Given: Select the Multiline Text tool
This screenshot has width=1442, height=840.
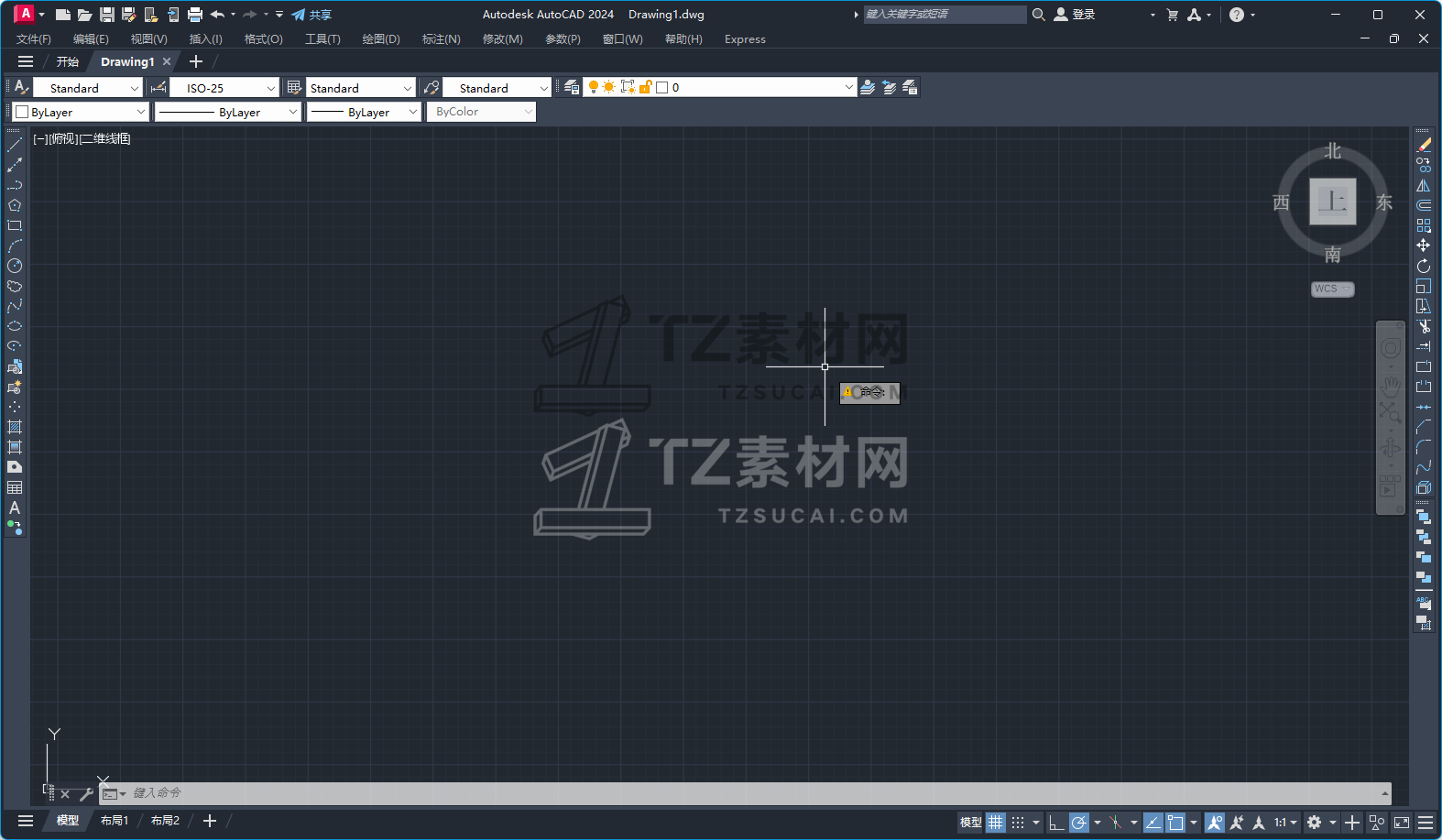Looking at the screenshot, I should 15,507.
